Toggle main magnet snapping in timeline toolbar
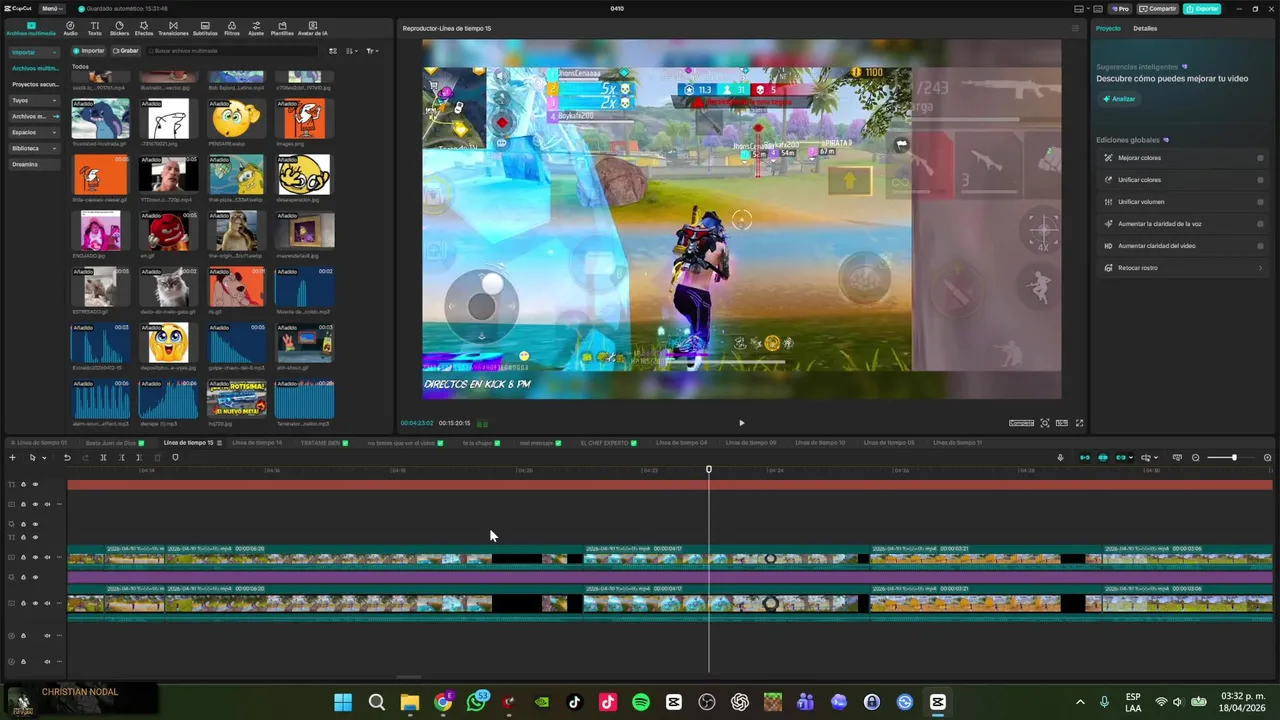Screen dimensions: 1280x720 1085,458
